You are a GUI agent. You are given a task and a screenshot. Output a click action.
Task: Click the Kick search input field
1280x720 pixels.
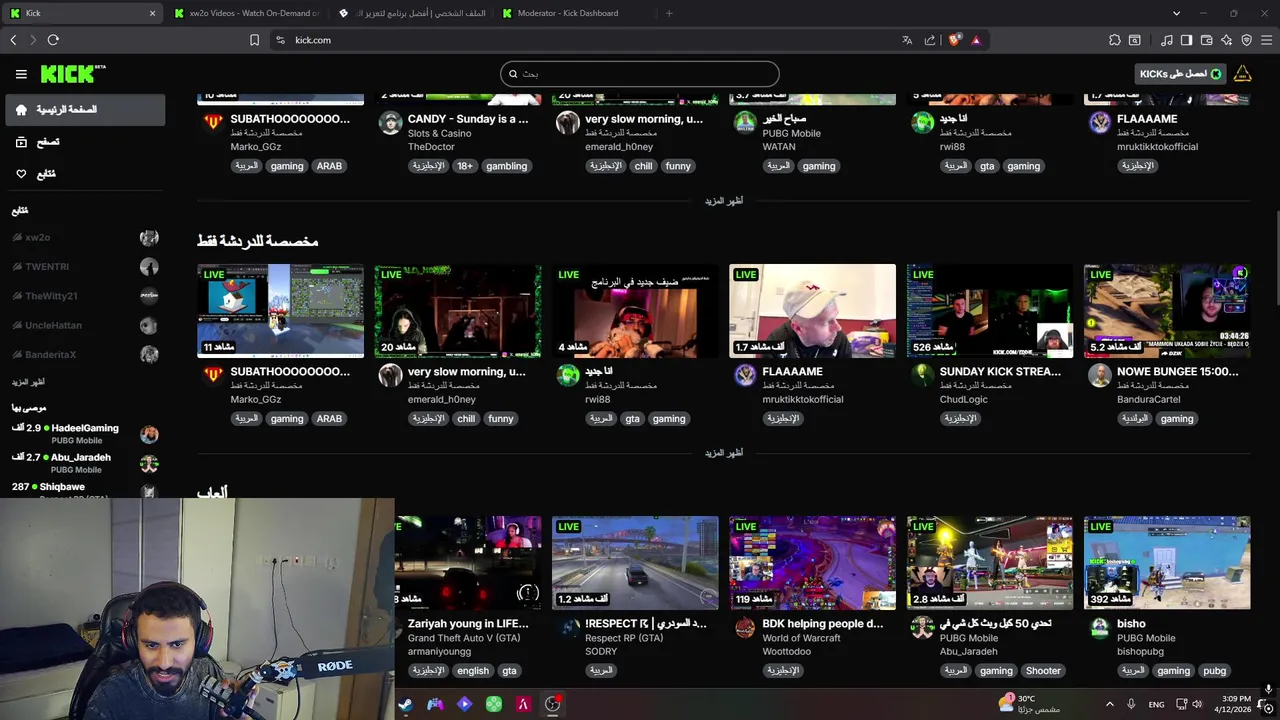[x=640, y=74]
